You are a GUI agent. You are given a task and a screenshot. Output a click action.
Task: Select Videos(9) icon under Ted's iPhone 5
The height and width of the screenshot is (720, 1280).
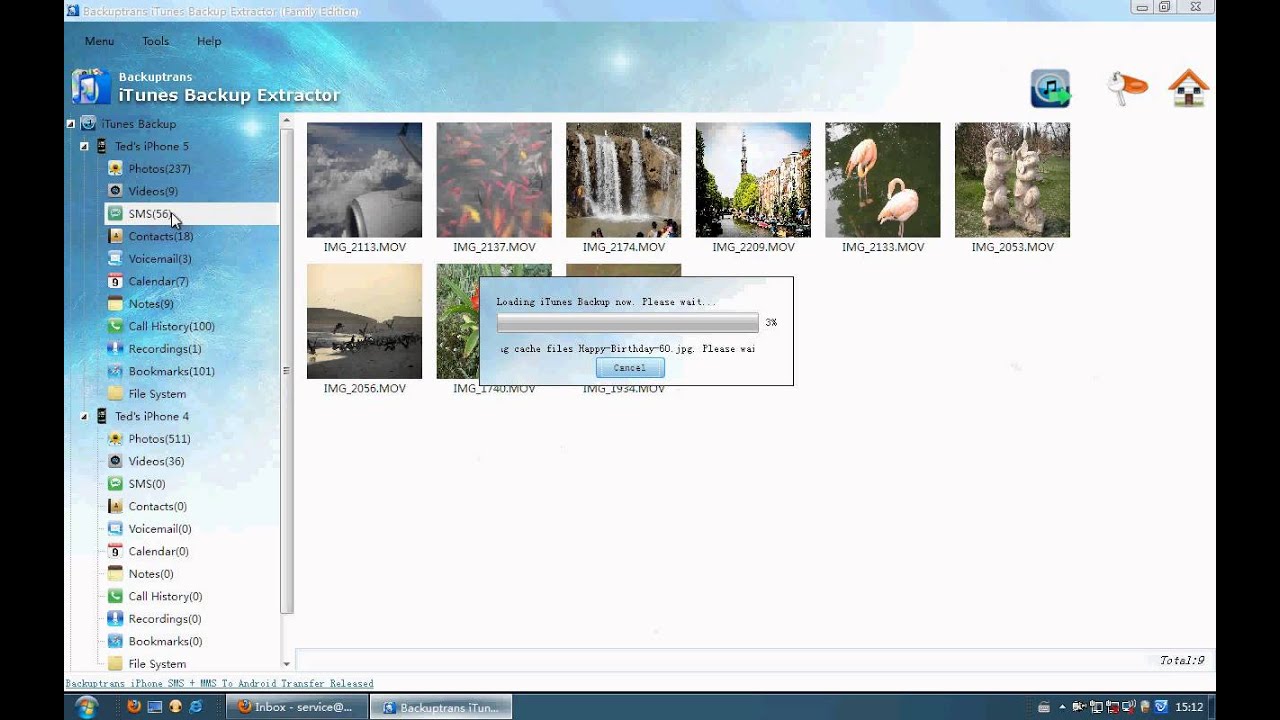coord(115,191)
